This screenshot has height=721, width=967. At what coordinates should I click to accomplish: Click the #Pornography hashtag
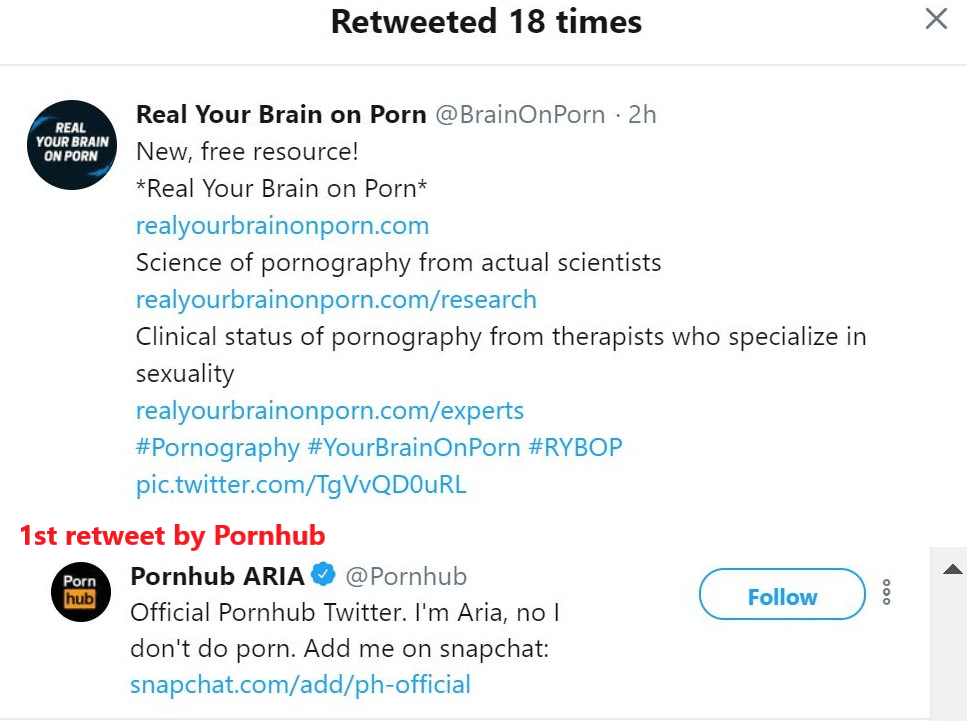(217, 447)
